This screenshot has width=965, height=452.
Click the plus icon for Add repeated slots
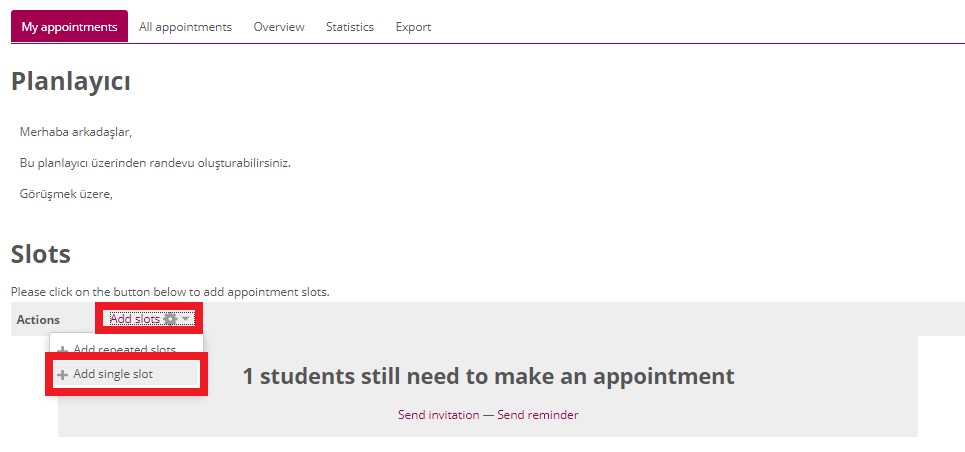pyautogui.click(x=63, y=350)
